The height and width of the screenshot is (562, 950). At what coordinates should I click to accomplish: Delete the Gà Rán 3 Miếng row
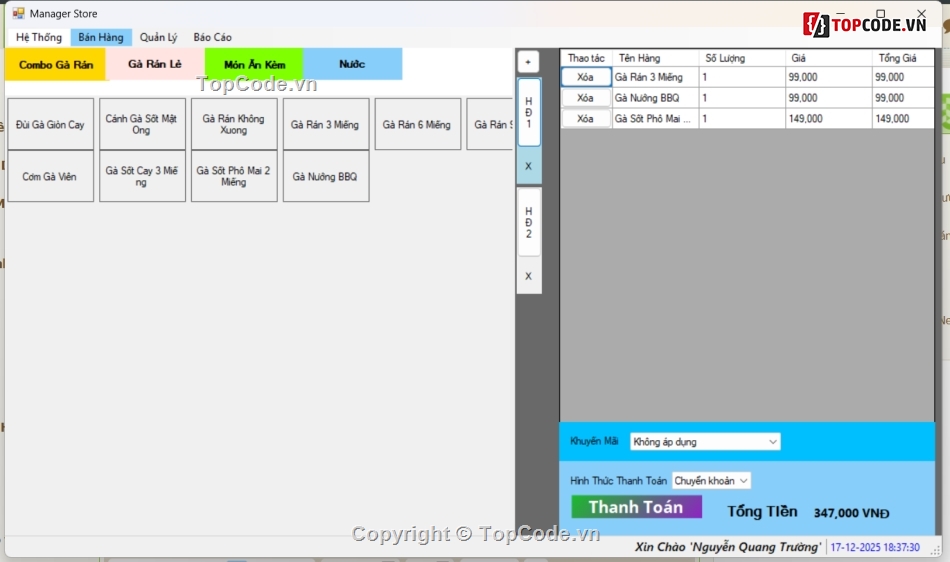585,77
